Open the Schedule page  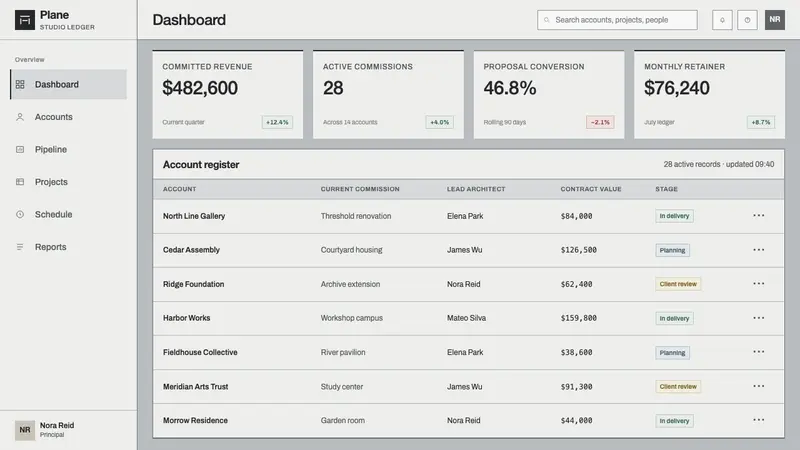tap(68, 214)
